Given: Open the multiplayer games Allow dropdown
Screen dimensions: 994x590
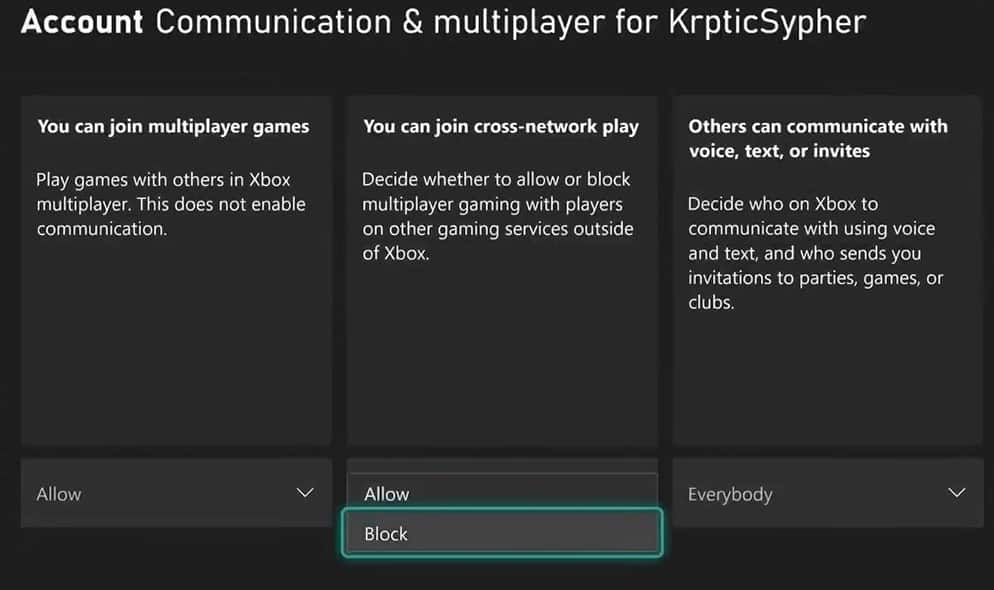Looking at the screenshot, I should (175, 493).
